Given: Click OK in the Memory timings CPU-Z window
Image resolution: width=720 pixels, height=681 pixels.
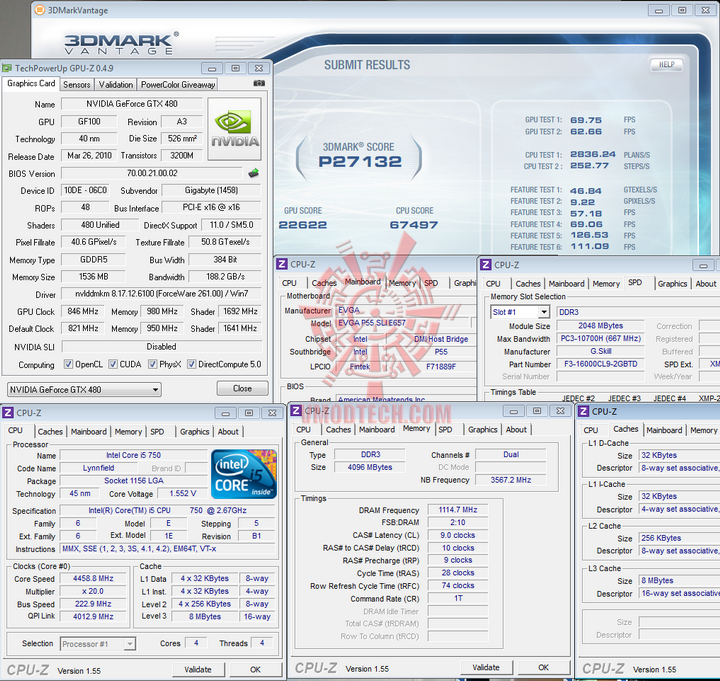Looking at the screenshot, I should (x=543, y=667).
